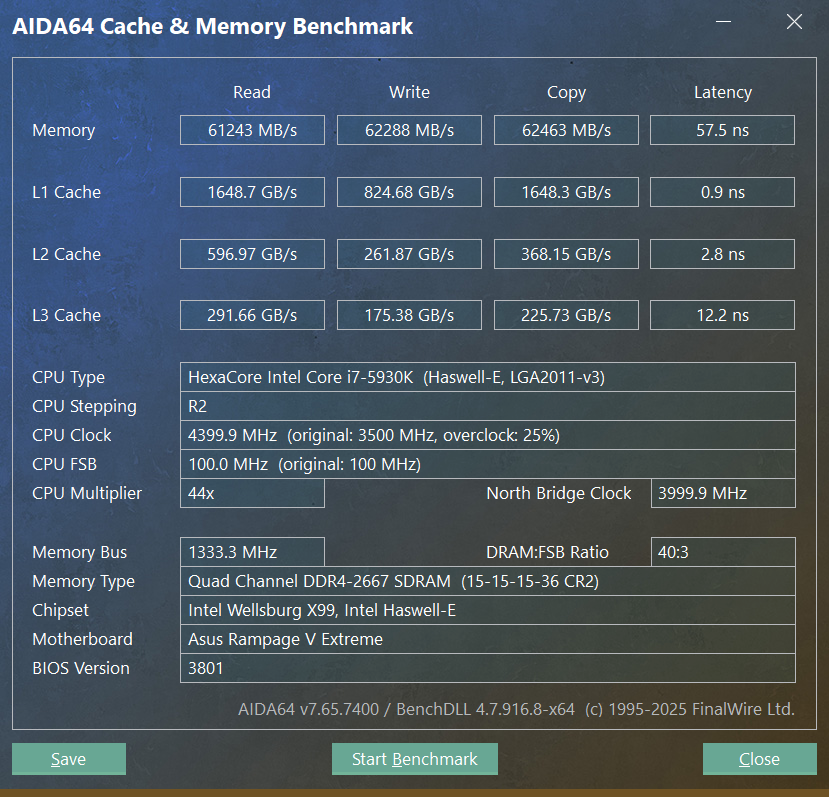Save the benchmark results
Screen dimensions: 829x797
[69, 759]
